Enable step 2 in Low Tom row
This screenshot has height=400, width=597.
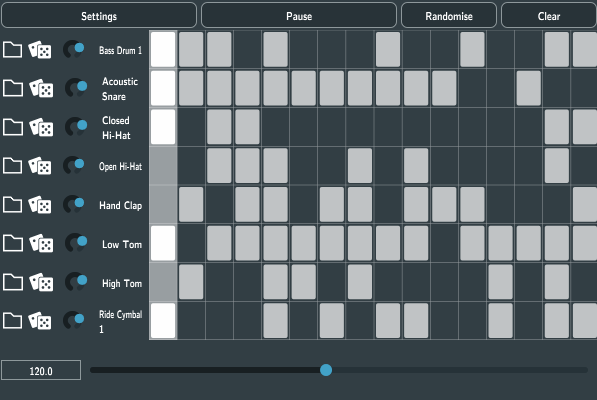tap(191, 243)
